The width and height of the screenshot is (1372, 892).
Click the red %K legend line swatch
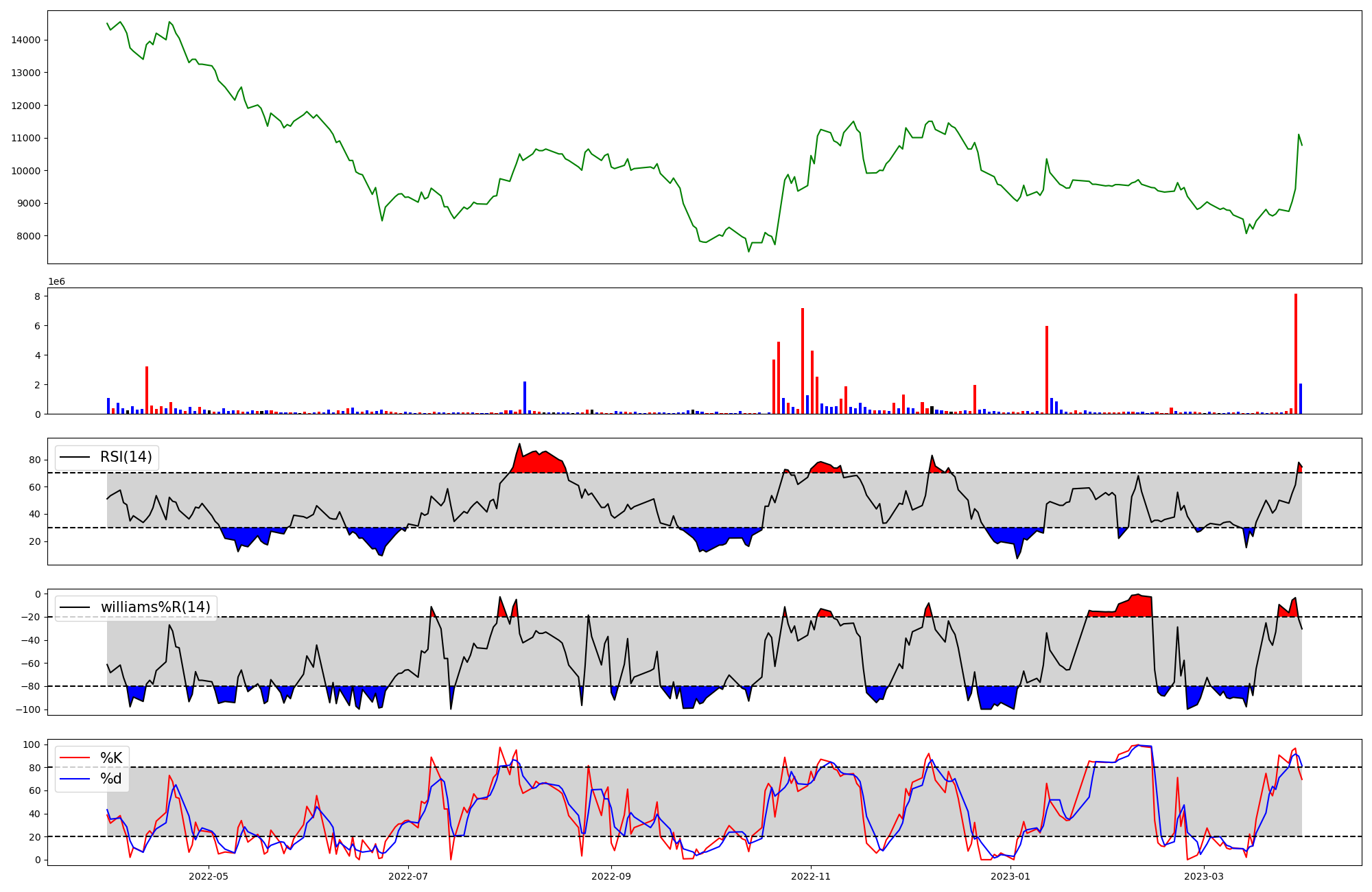pos(75,758)
